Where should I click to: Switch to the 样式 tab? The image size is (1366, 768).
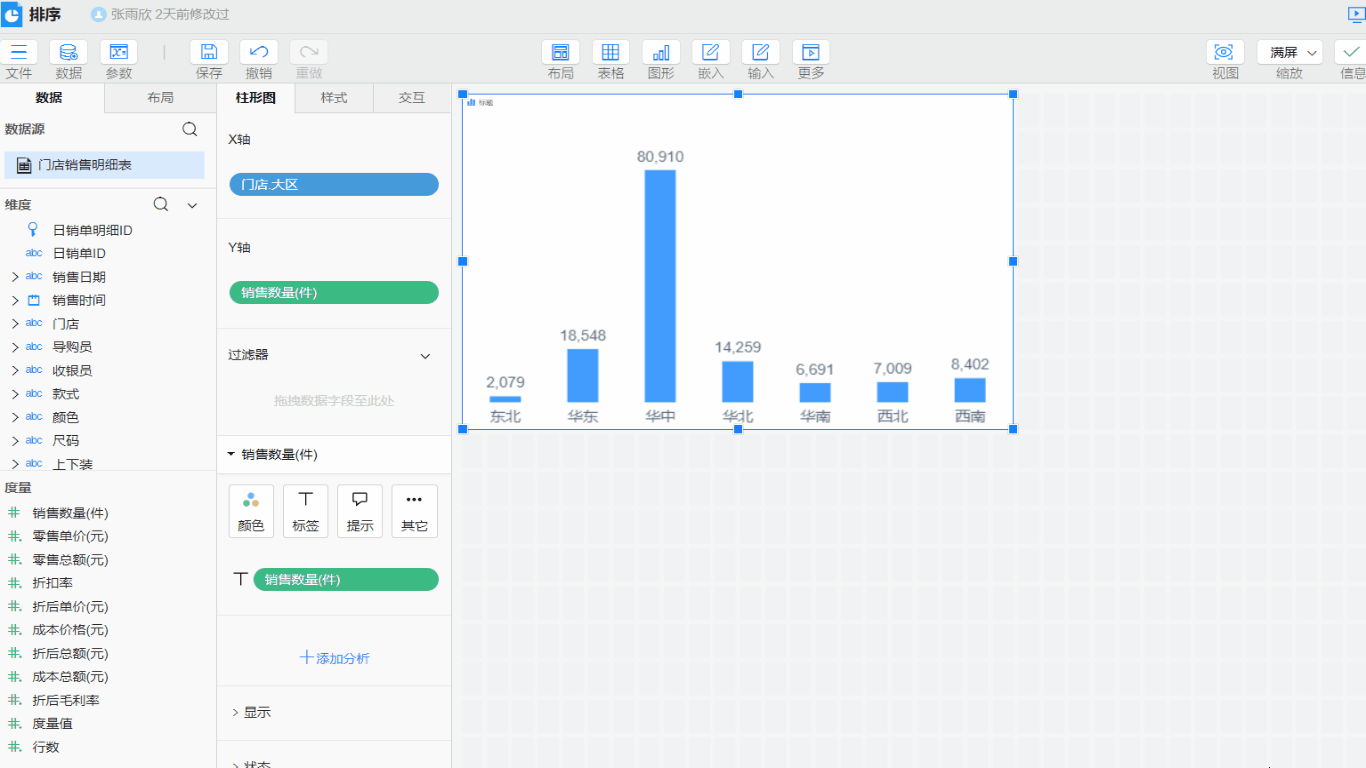coord(334,98)
